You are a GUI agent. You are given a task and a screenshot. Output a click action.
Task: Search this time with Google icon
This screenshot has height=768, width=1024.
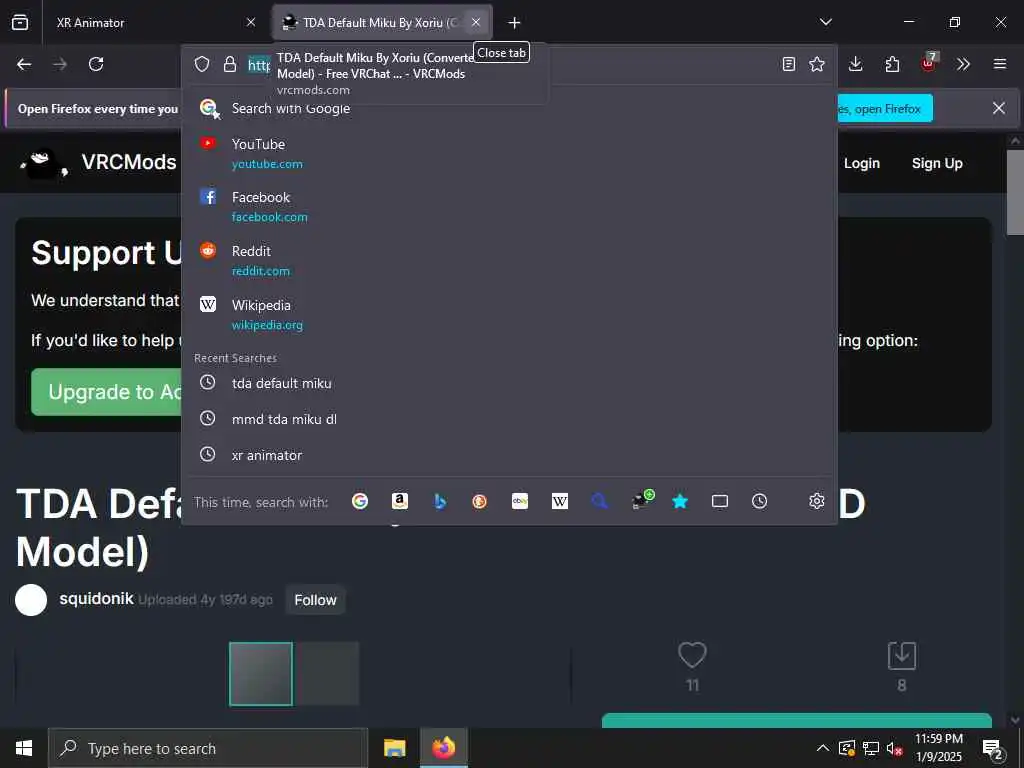360,501
